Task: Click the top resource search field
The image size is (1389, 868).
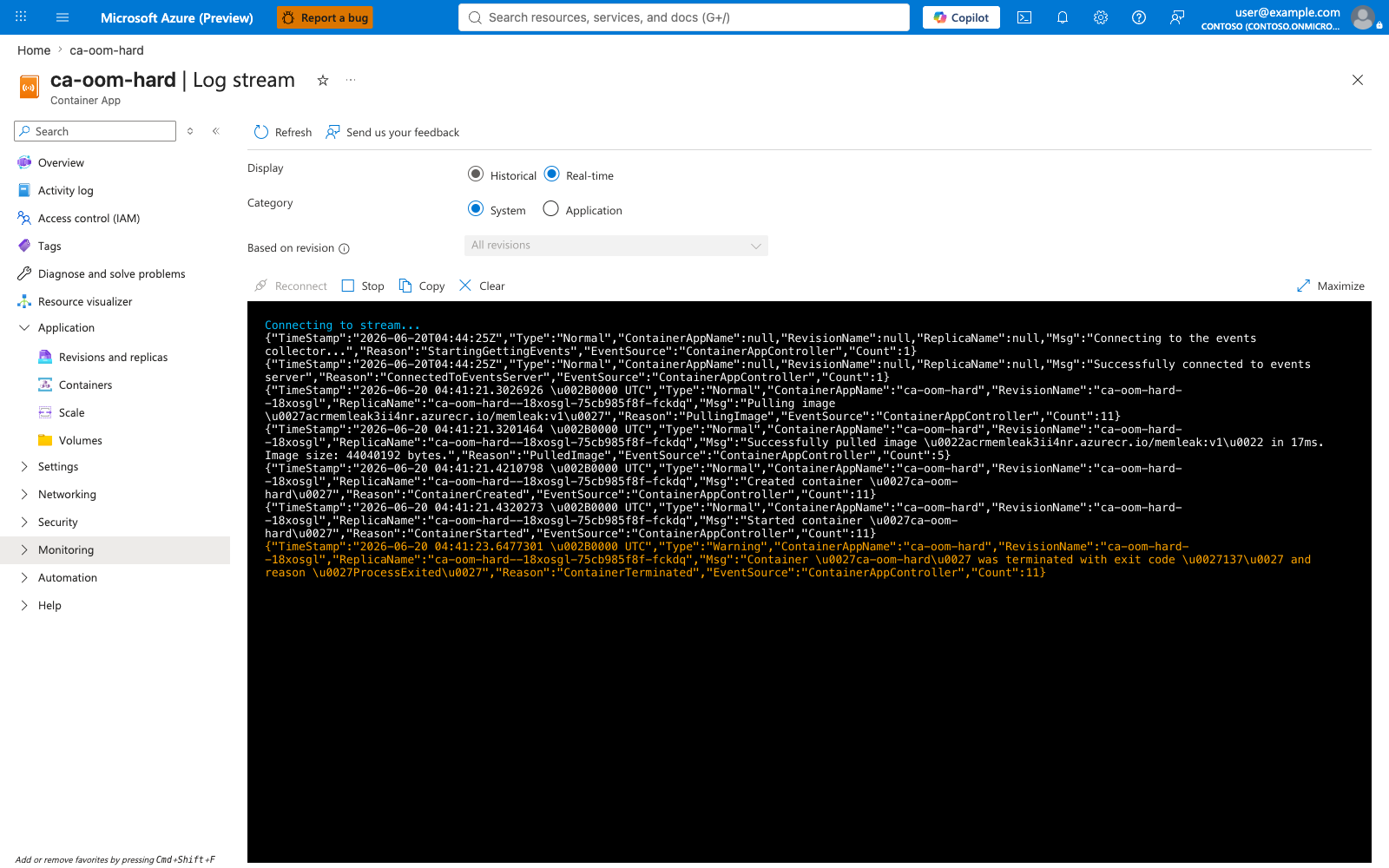Action: click(x=684, y=17)
